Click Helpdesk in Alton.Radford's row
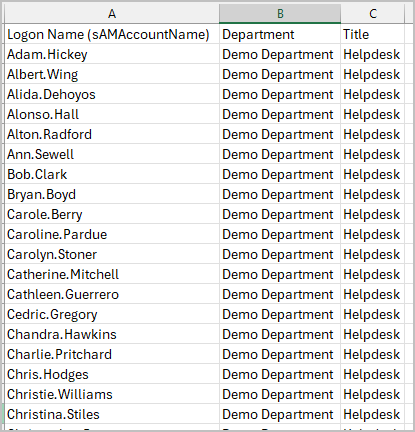Screen dimensions: 415x432 372,134
